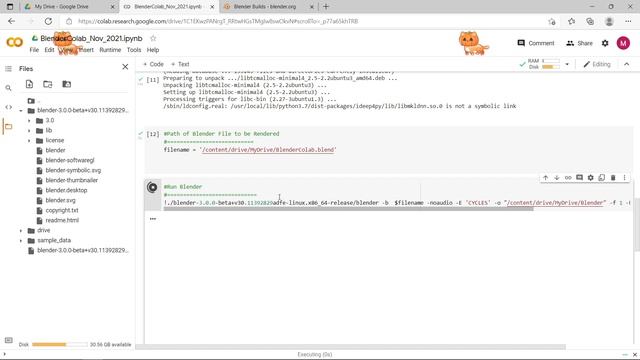
Task: Switch to My Drive browser tab
Action: tap(69, 7)
